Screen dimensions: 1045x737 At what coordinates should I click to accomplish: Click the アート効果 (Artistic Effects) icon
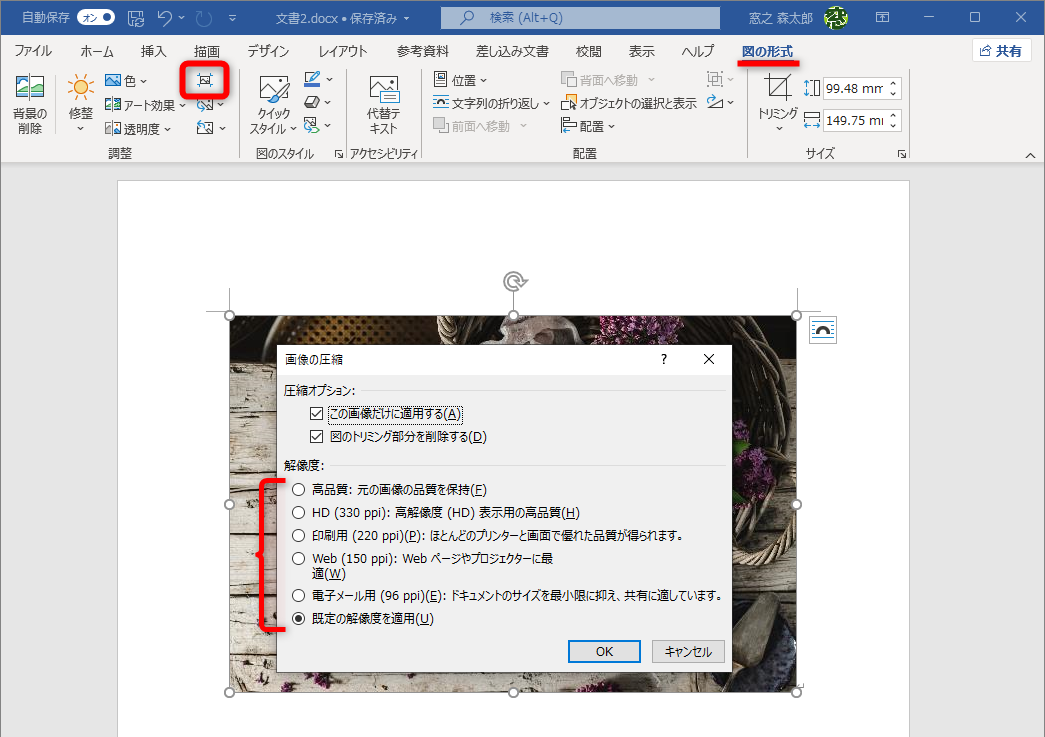113,105
